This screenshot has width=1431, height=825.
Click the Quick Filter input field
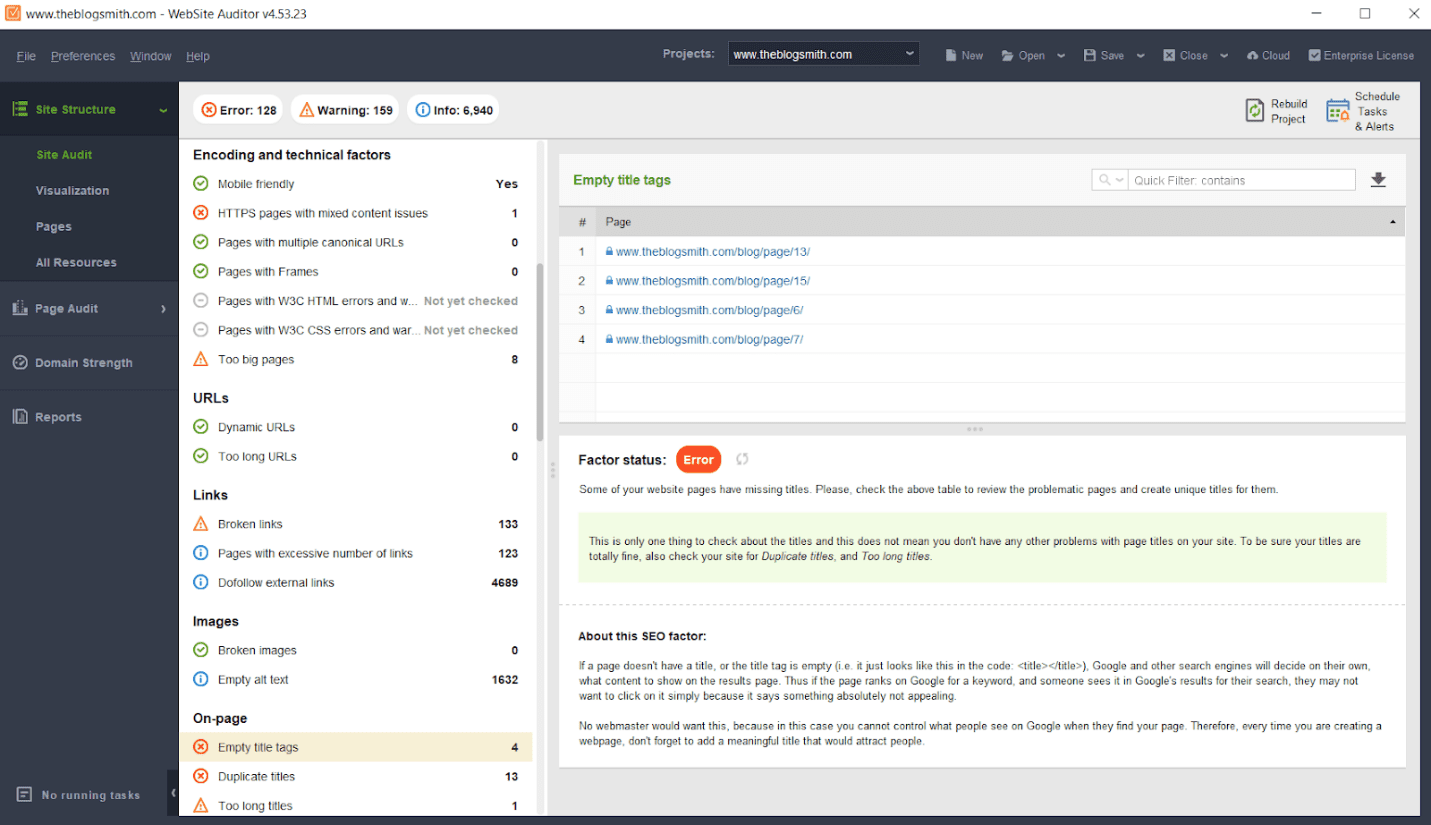coord(1242,180)
